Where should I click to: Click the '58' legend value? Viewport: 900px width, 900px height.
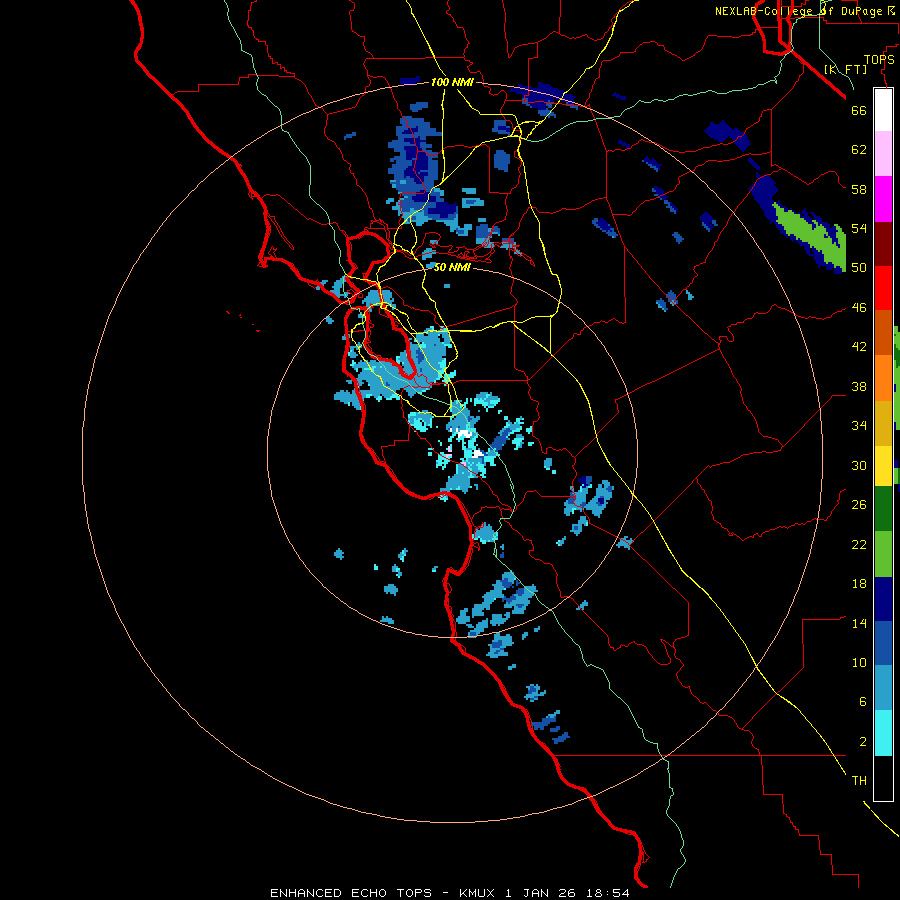(859, 189)
